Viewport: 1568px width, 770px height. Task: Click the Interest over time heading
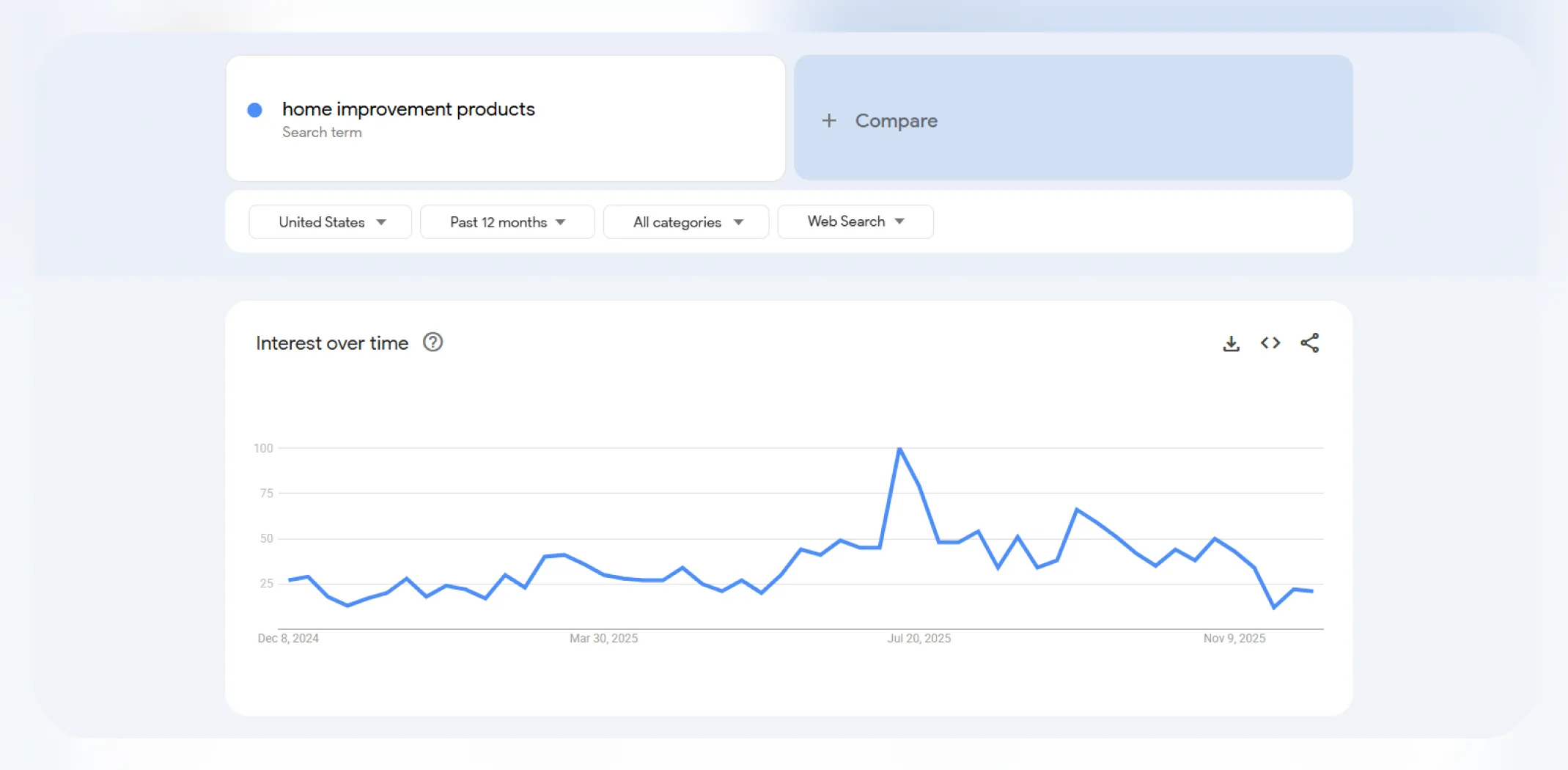coord(331,342)
